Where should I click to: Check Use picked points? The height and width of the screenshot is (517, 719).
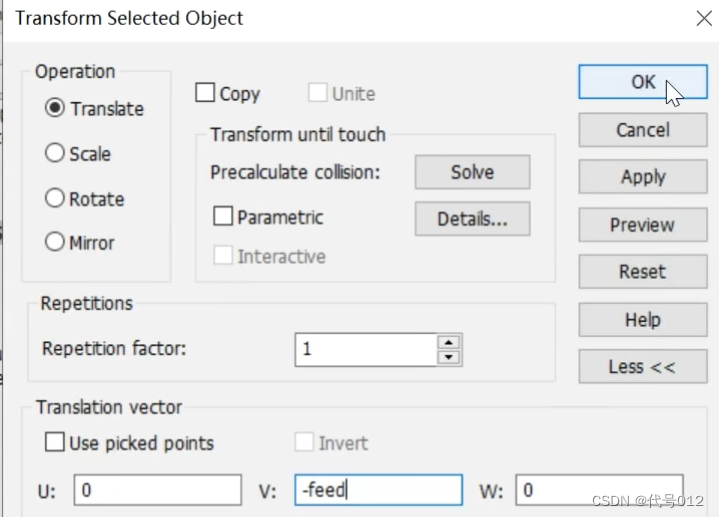tap(55, 443)
